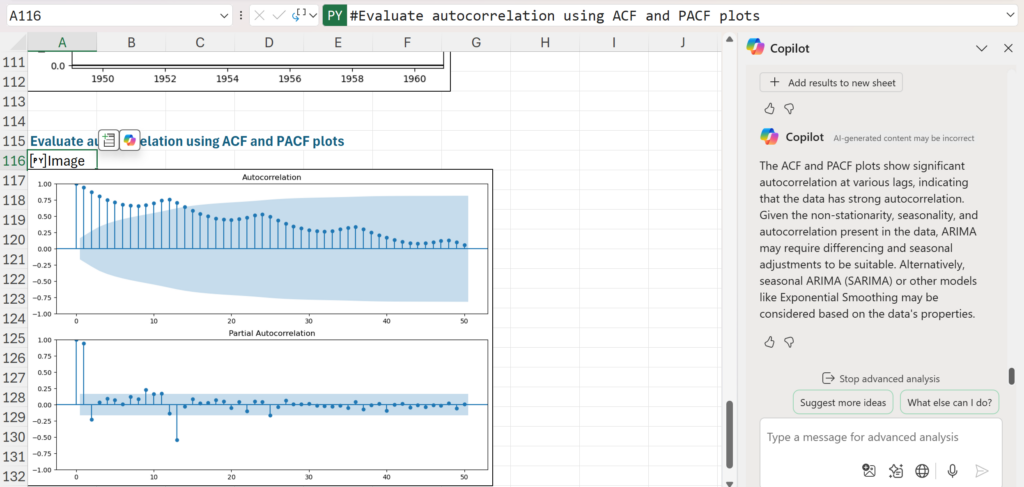The height and width of the screenshot is (487, 1024).
Task: Collapse the Copilot pane using the header chevron
Action: pos(982,48)
